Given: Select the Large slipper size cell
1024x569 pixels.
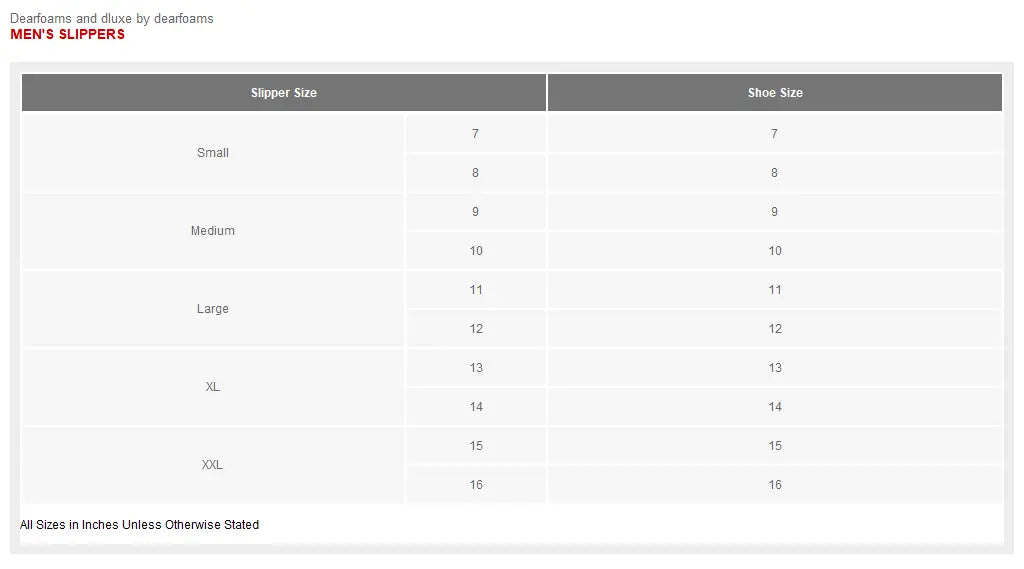Looking at the screenshot, I should tap(213, 309).
